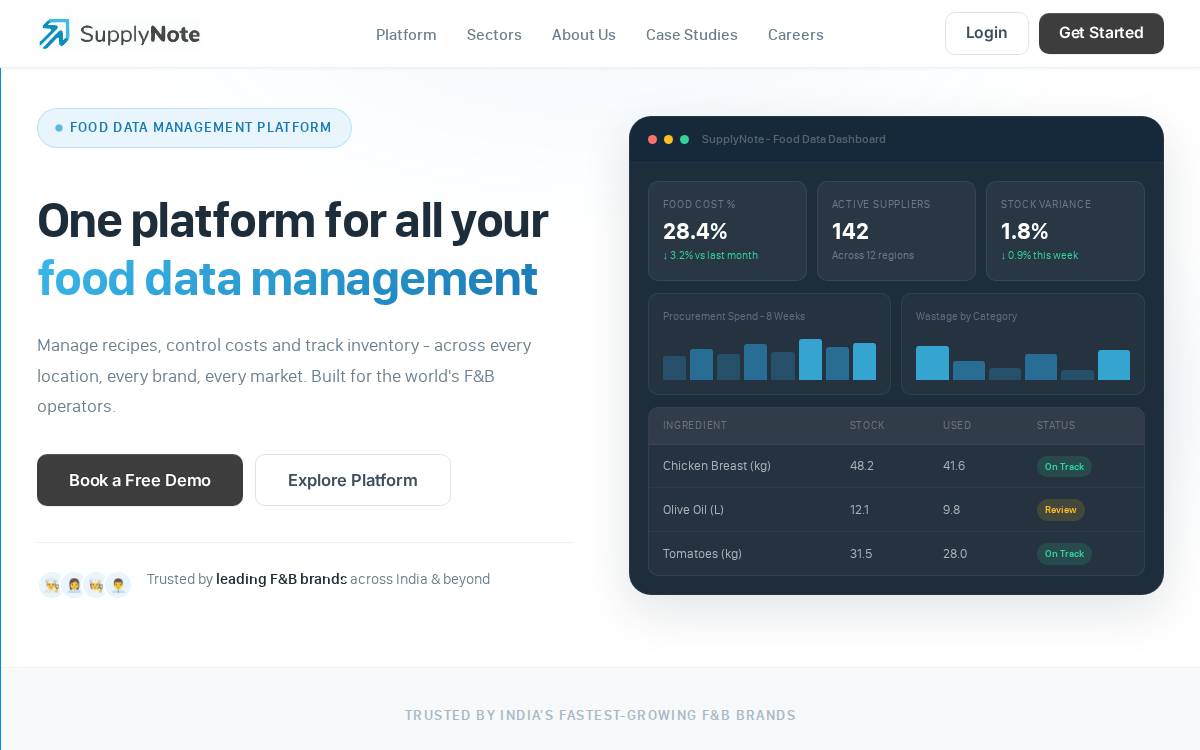Click the second avatar next to trusted text

pos(74,585)
